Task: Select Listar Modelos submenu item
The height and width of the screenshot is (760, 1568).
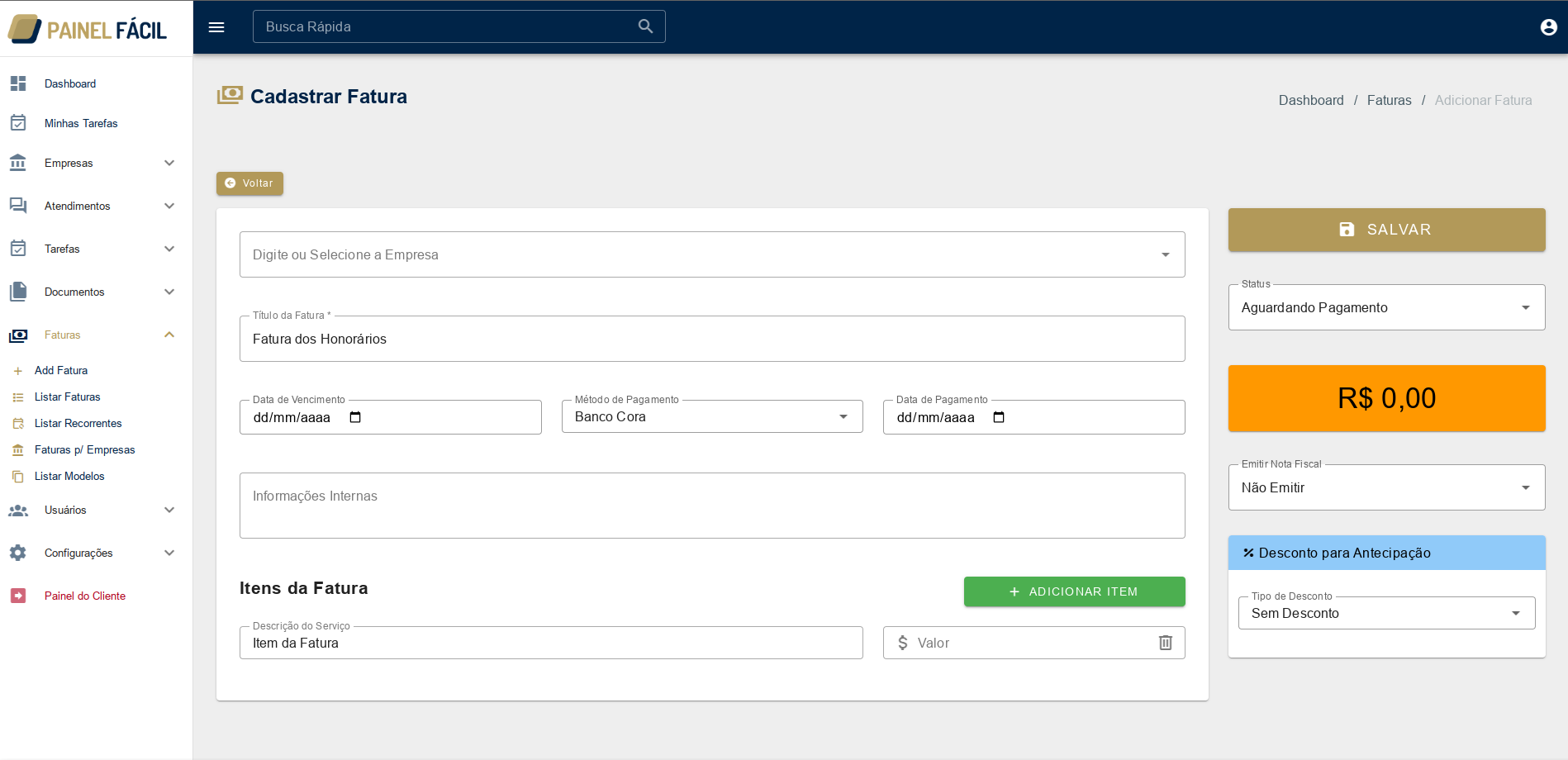Action: [x=69, y=477]
